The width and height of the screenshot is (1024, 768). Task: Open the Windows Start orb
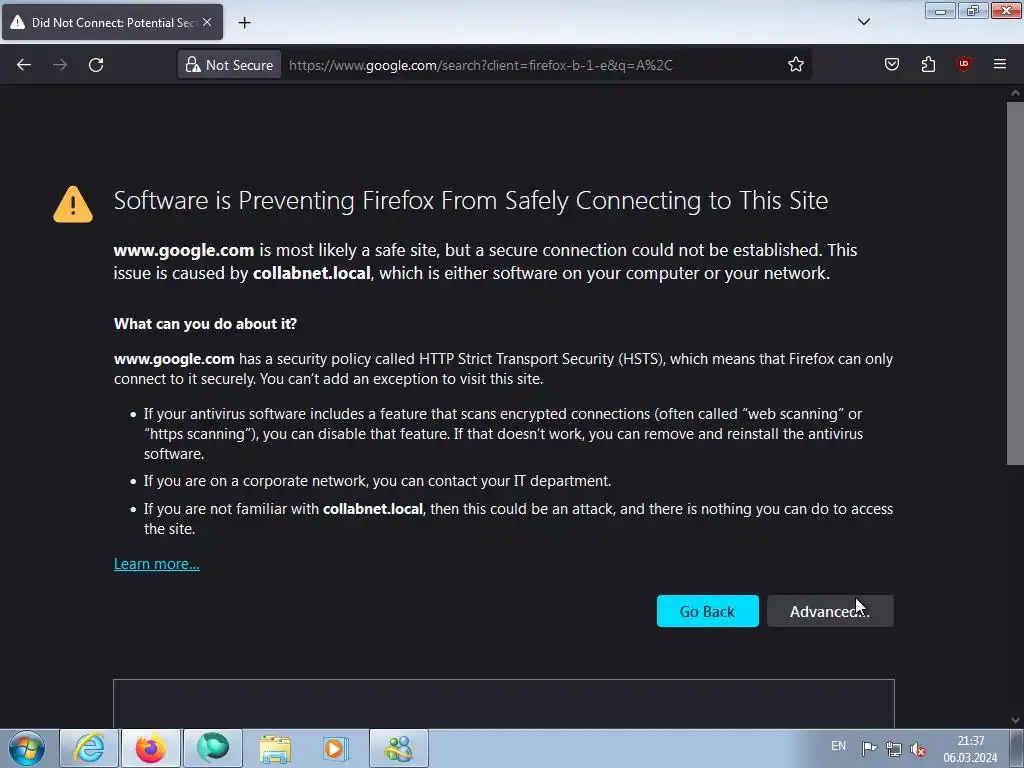[x=27, y=748]
